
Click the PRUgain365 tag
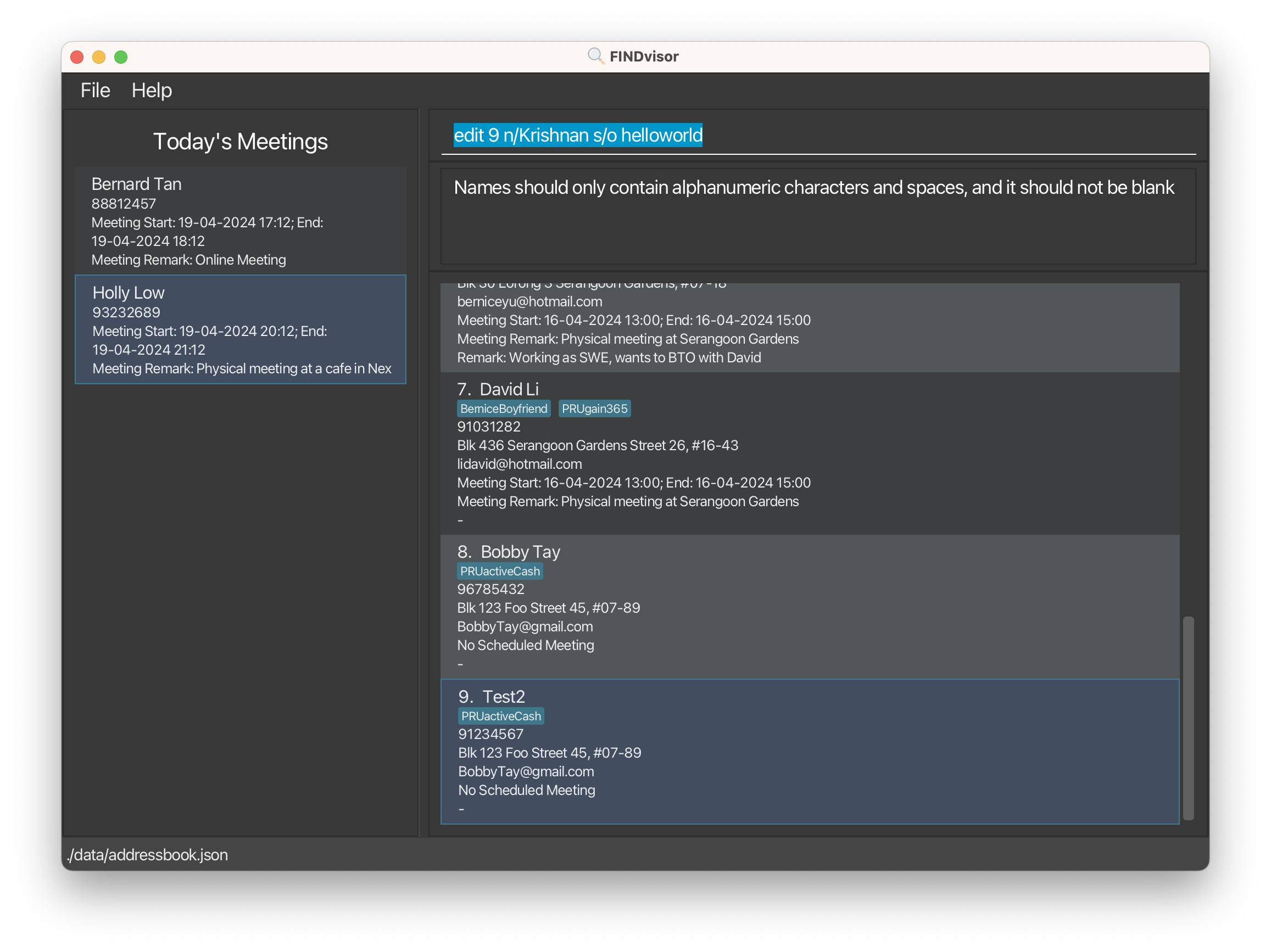click(594, 409)
